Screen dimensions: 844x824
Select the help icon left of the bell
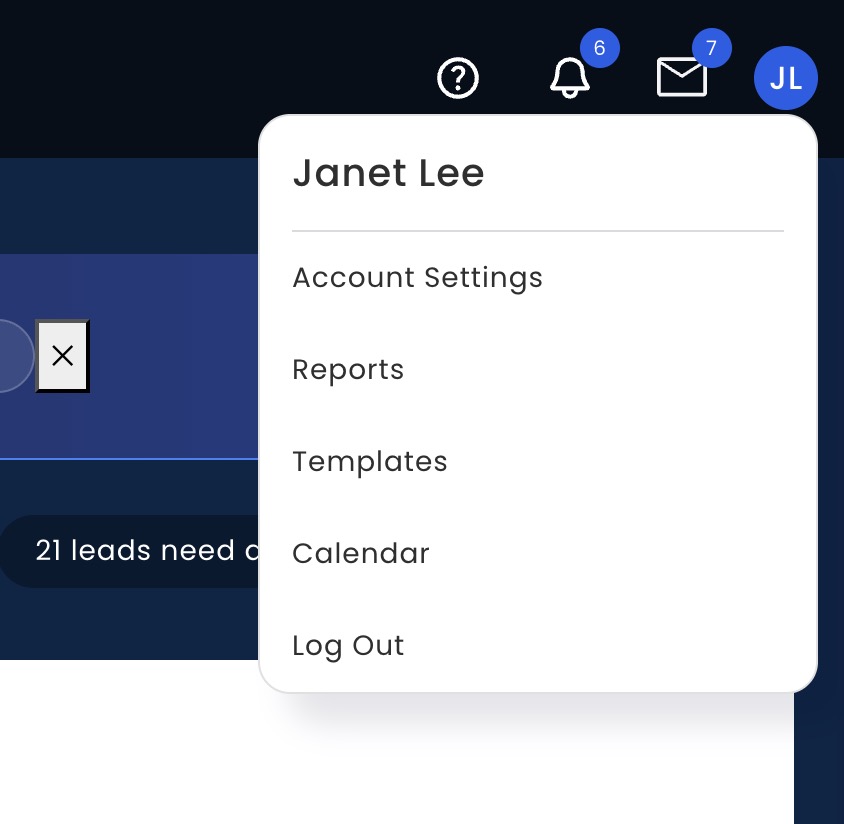[x=457, y=78]
